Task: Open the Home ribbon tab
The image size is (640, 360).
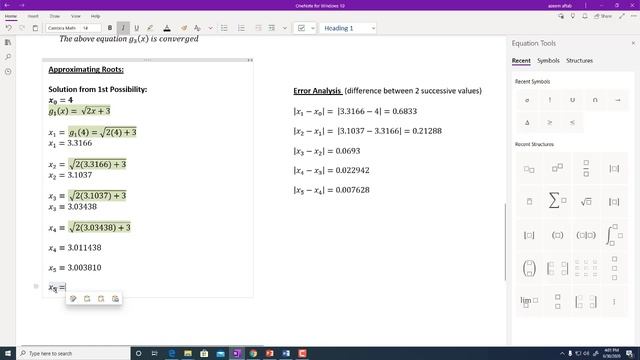Action: [11, 16]
